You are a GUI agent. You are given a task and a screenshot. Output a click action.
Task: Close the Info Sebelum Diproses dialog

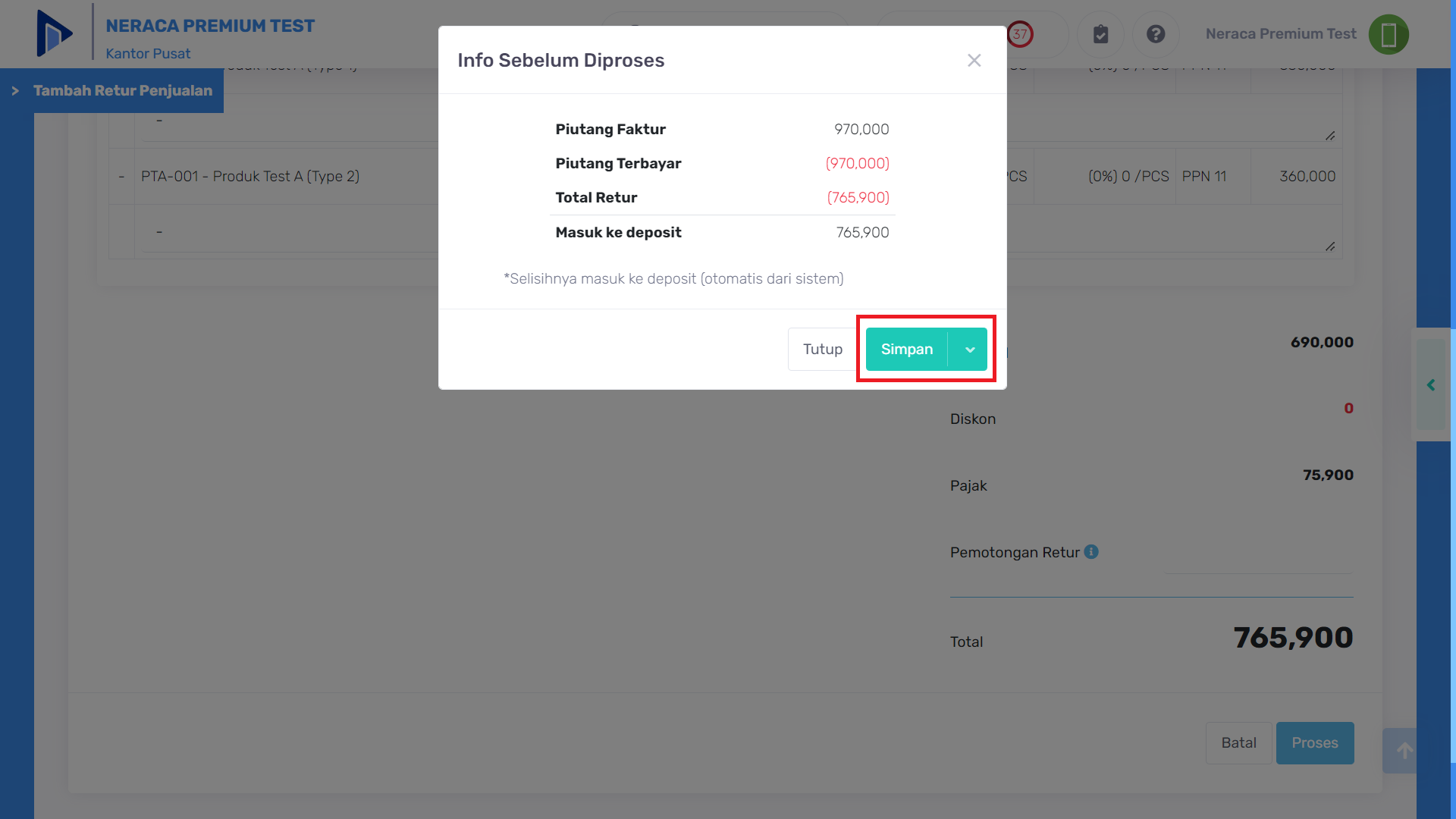[x=974, y=61]
